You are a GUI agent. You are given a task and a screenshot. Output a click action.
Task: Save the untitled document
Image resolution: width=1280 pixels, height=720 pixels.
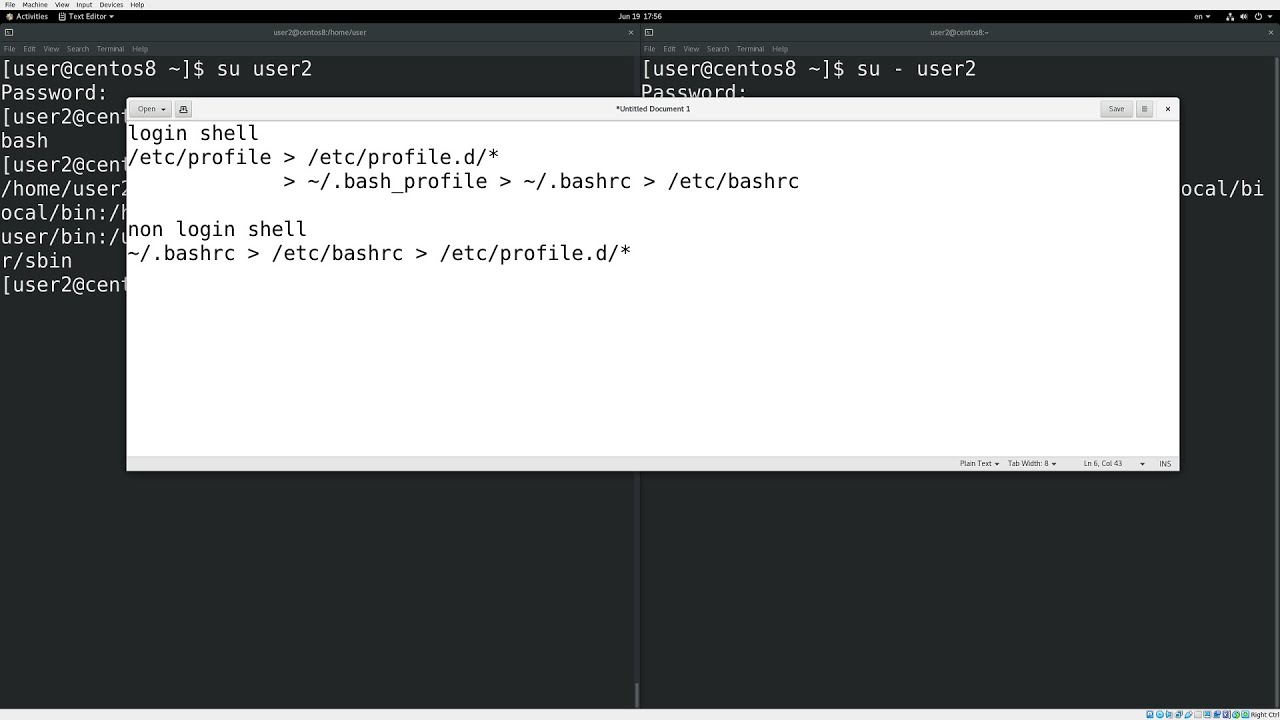(1116, 109)
